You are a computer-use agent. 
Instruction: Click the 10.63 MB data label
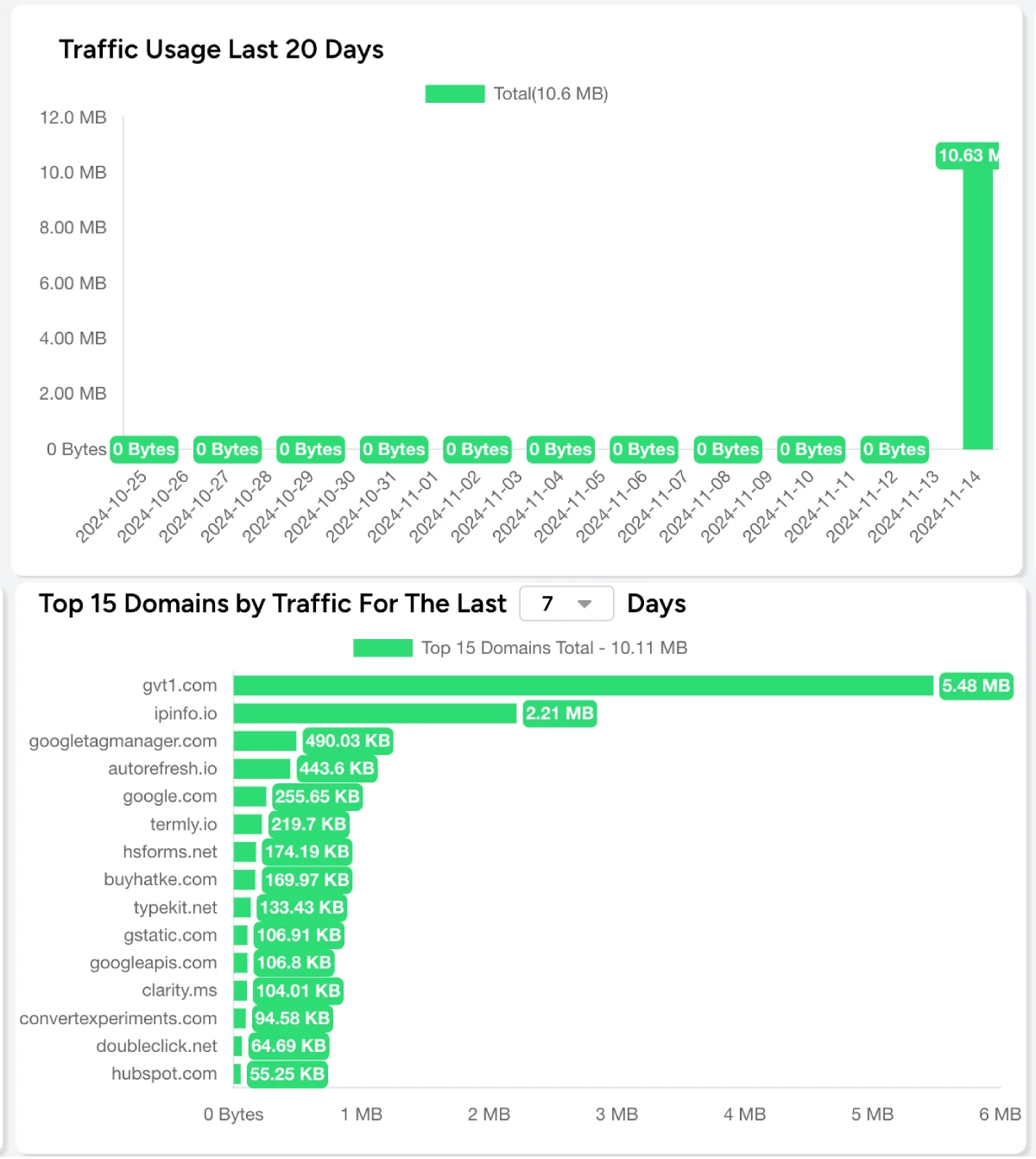tap(967, 155)
